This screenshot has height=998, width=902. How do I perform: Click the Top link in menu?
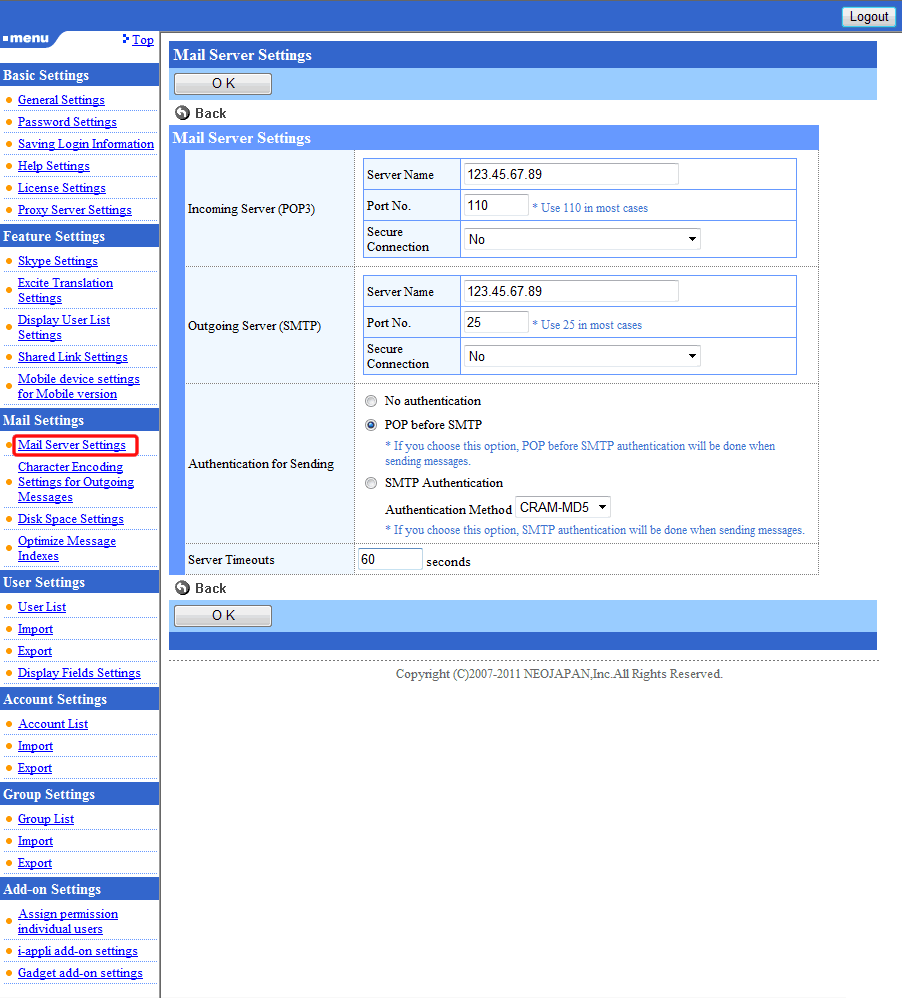(143, 40)
